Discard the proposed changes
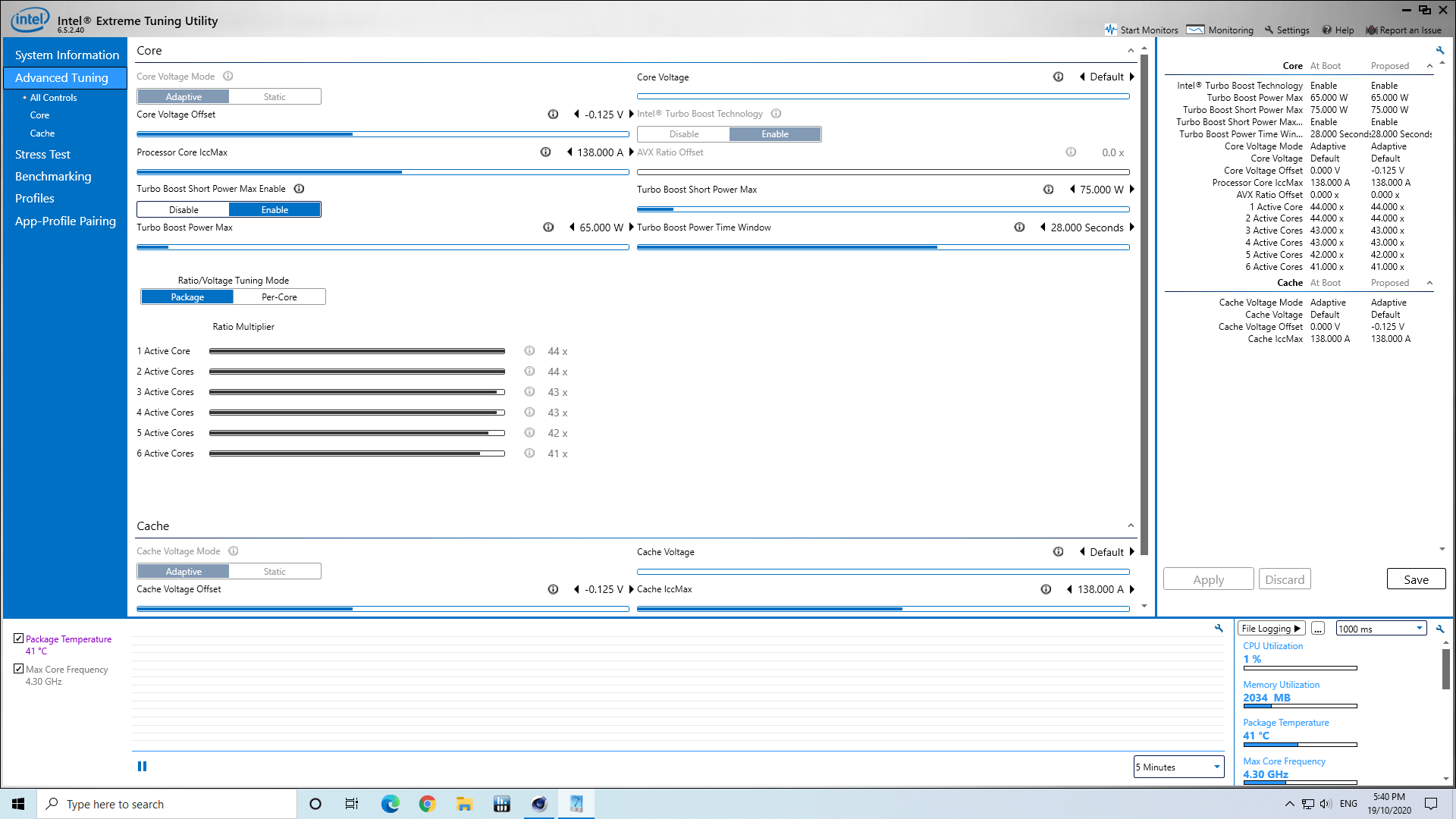 point(1285,579)
